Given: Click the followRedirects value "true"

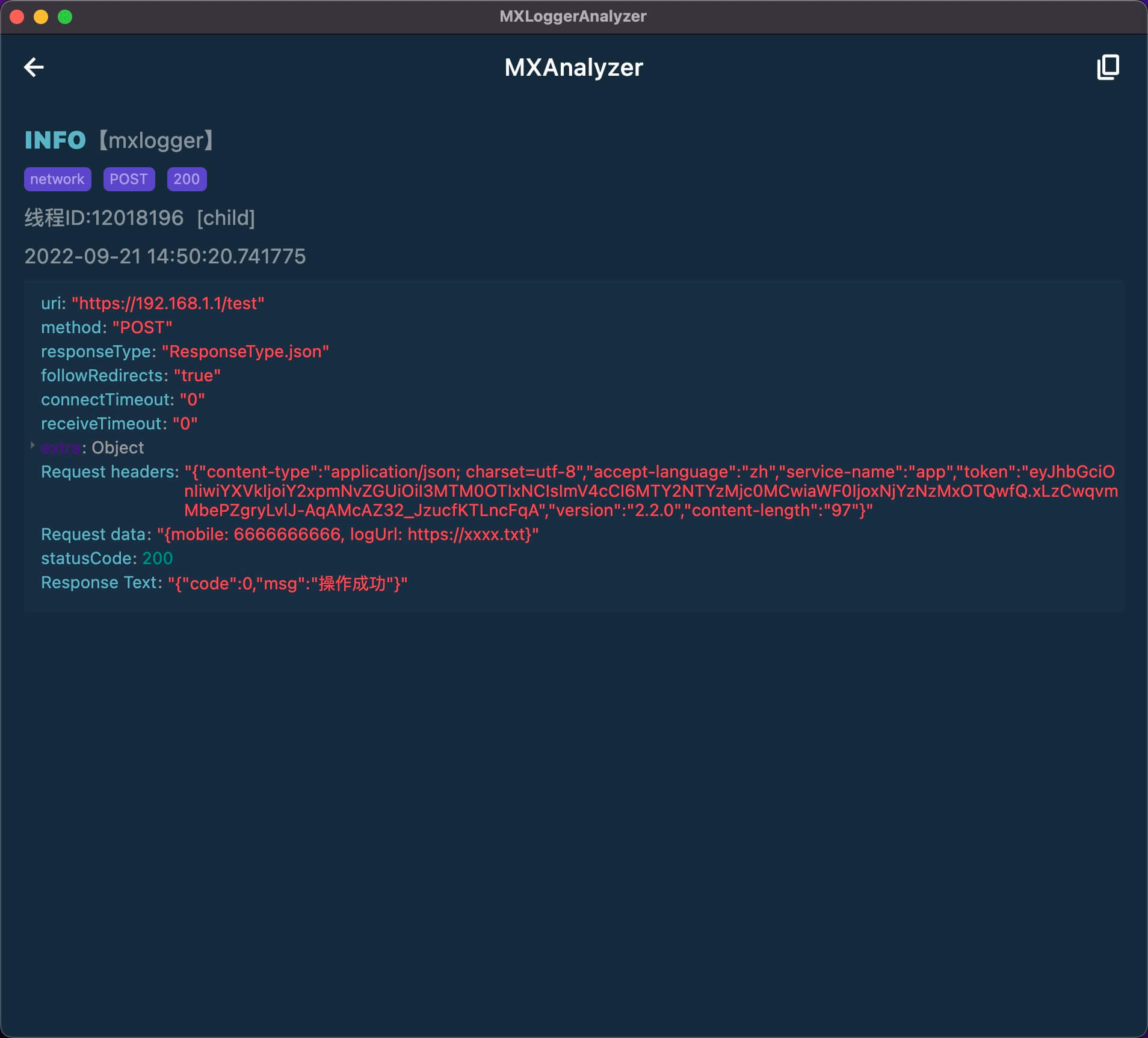Looking at the screenshot, I should coord(197,375).
